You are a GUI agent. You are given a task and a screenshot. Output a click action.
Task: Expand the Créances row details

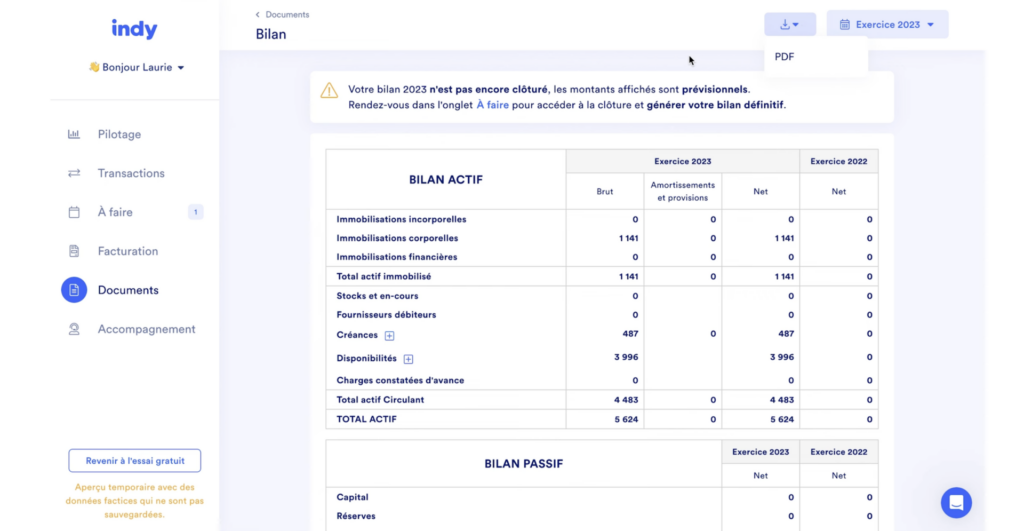pos(389,336)
